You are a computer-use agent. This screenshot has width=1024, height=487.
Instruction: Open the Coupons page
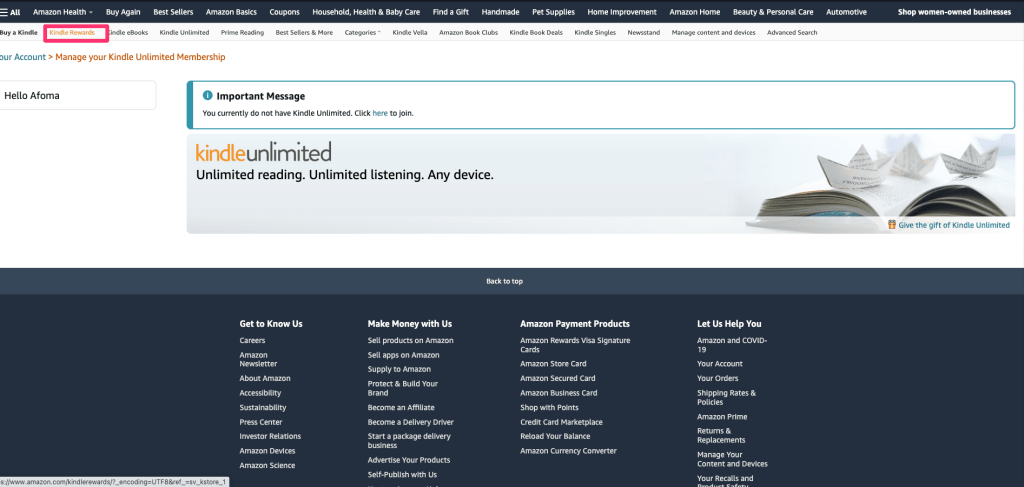(x=285, y=12)
